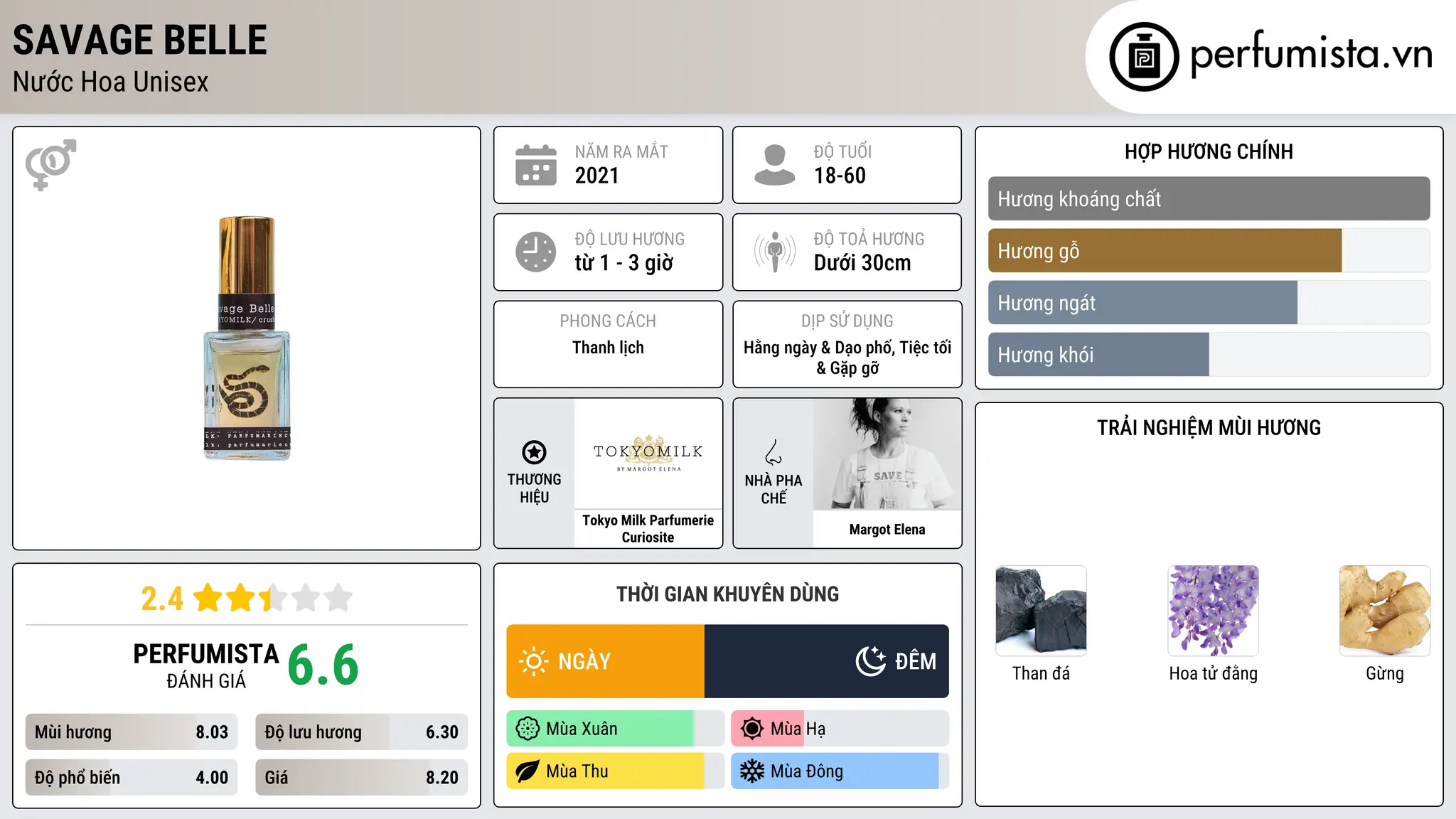Viewport: 1456px width, 819px height.
Task: Click the TRẢI NGHIỆM MÙI HƯƠNG heading
Action: (1209, 428)
